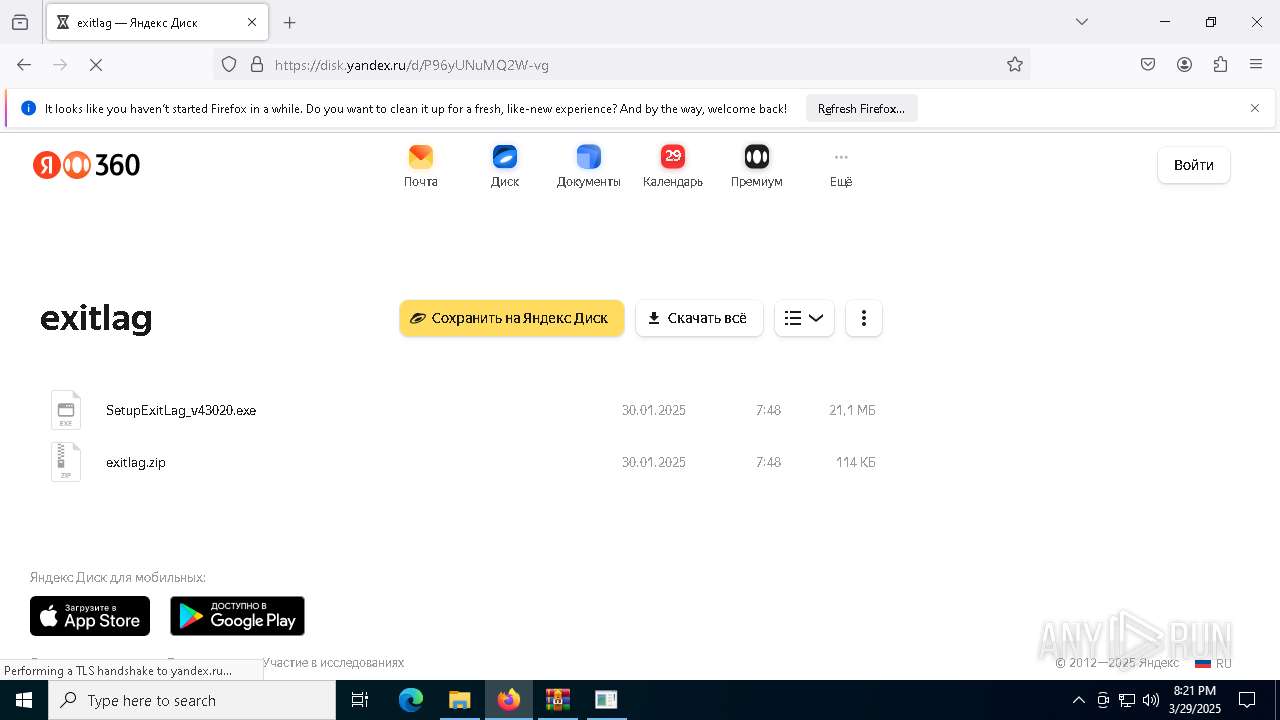Screen dimensions: 1280x720
Task: Click the 114 КБ file size
Action: click(x=856, y=462)
